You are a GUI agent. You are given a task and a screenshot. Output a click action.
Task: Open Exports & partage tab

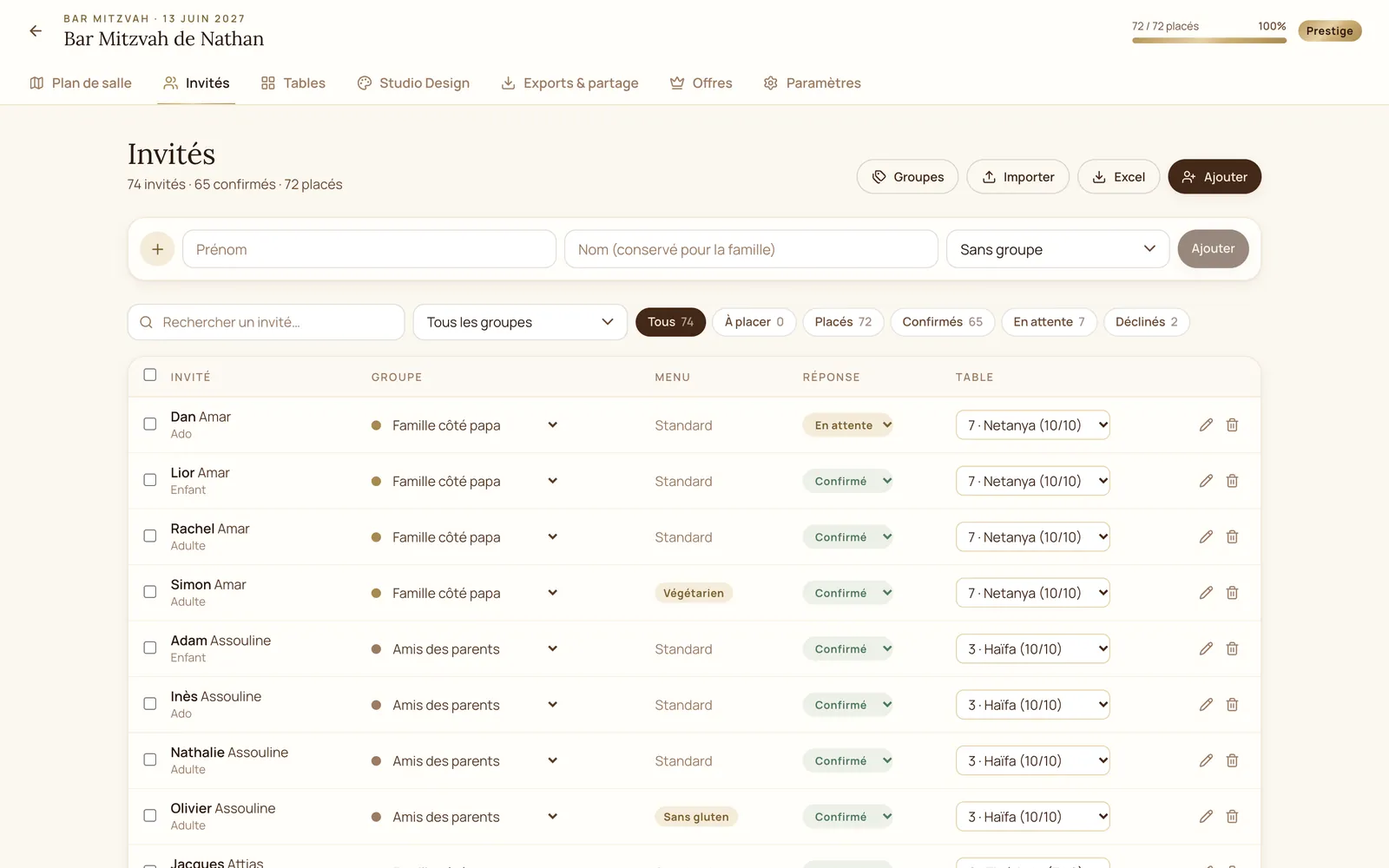click(570, 83)
